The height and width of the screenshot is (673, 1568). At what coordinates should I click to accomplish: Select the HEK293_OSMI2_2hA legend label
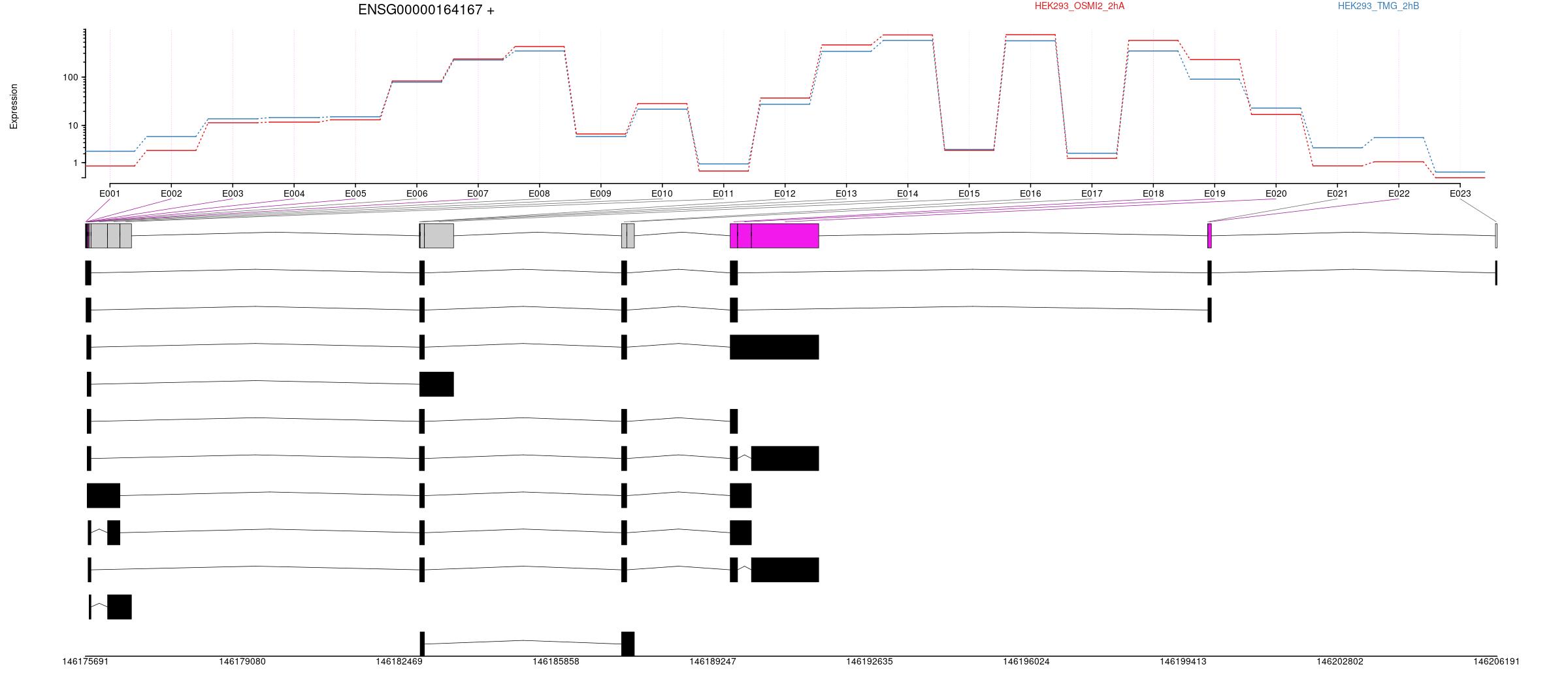tap(1079, 6)
